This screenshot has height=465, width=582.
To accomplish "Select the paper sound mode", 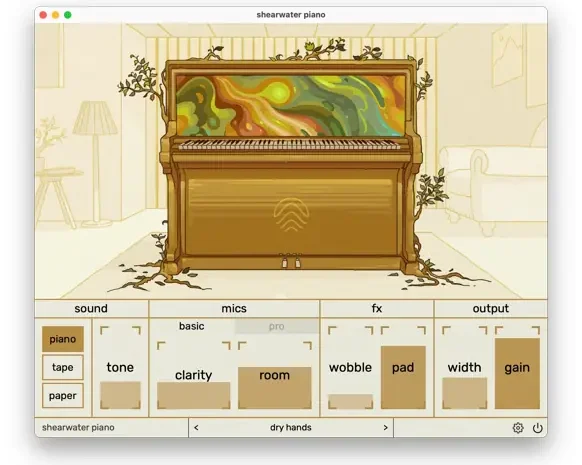I will 63,396.
